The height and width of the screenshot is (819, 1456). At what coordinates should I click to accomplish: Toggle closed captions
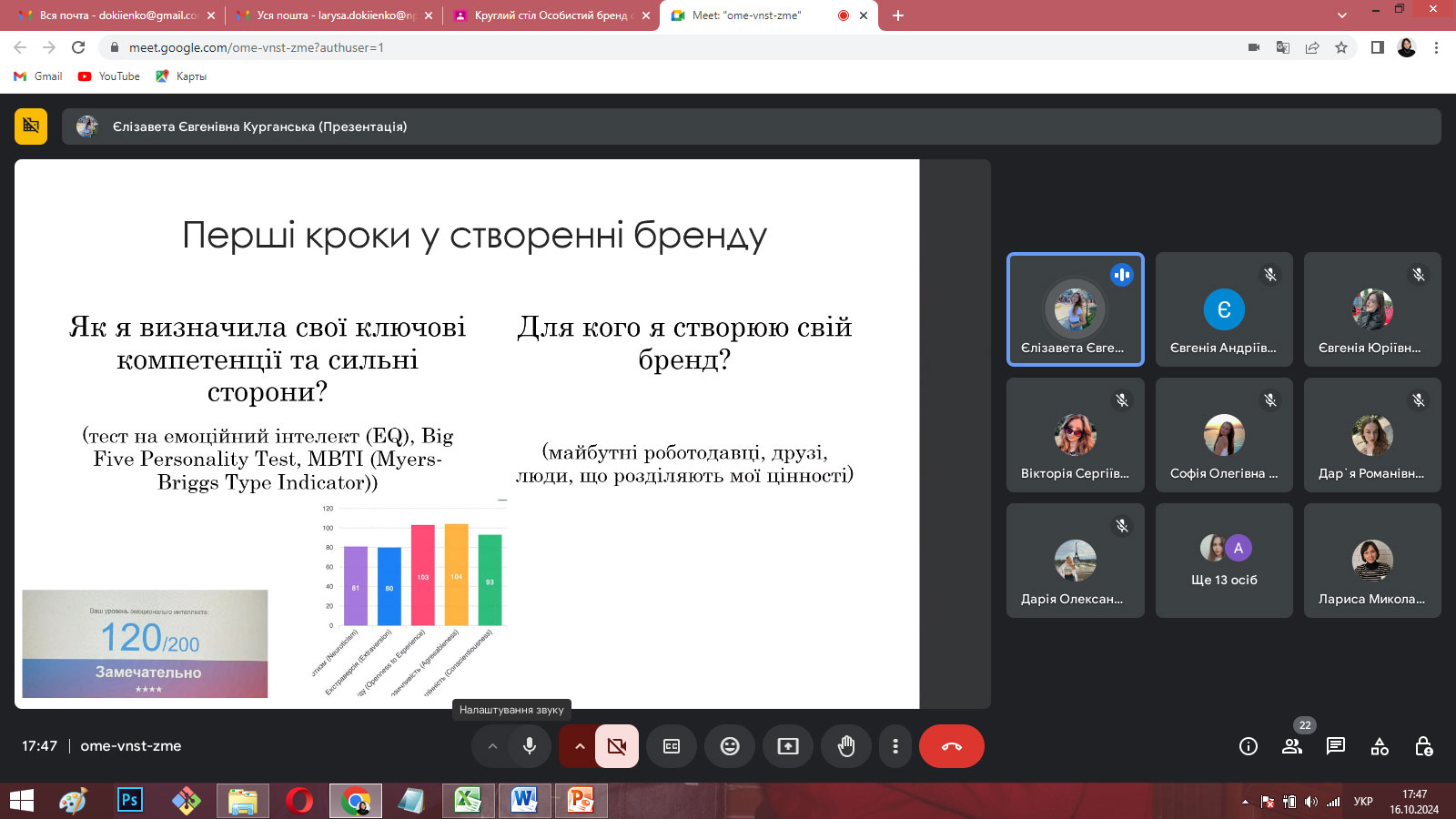[x=672, y=746]
